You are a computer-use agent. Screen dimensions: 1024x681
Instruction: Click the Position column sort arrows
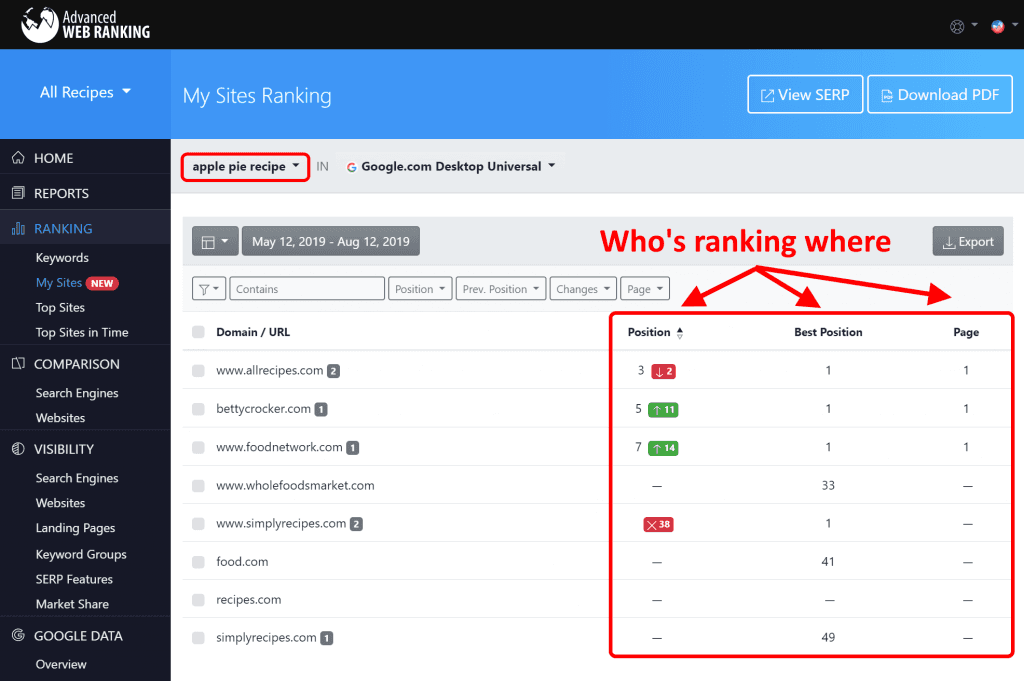click(680, 333)
